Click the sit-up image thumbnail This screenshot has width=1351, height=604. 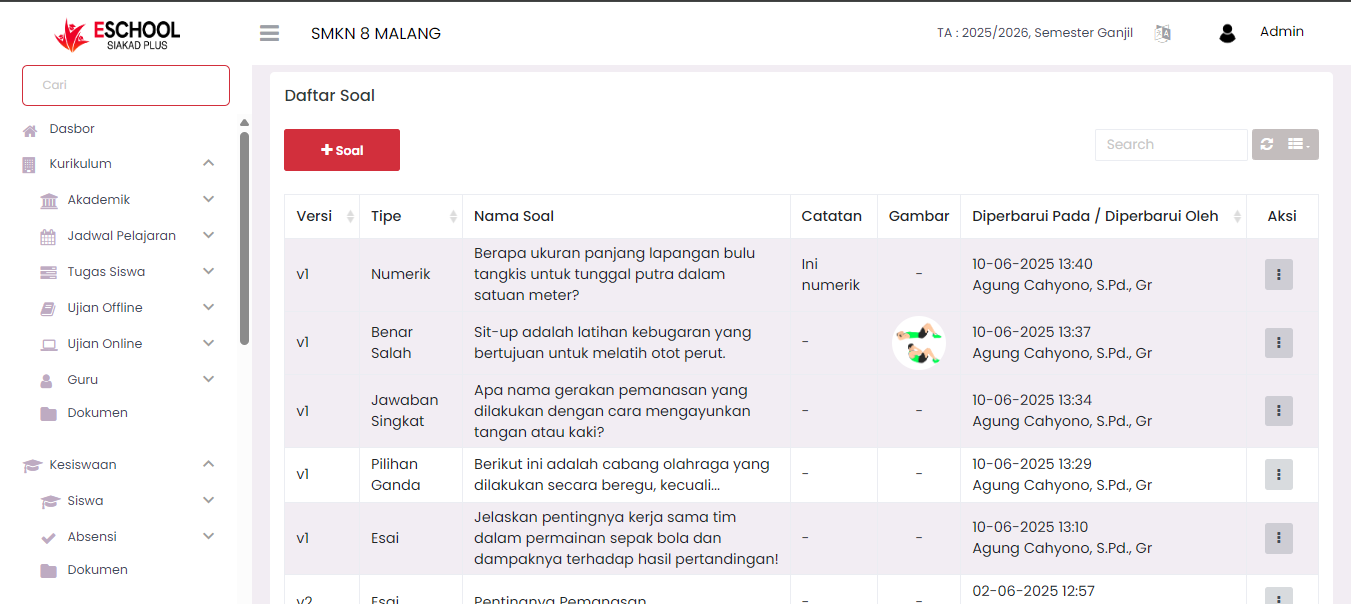tap(918, 342)
